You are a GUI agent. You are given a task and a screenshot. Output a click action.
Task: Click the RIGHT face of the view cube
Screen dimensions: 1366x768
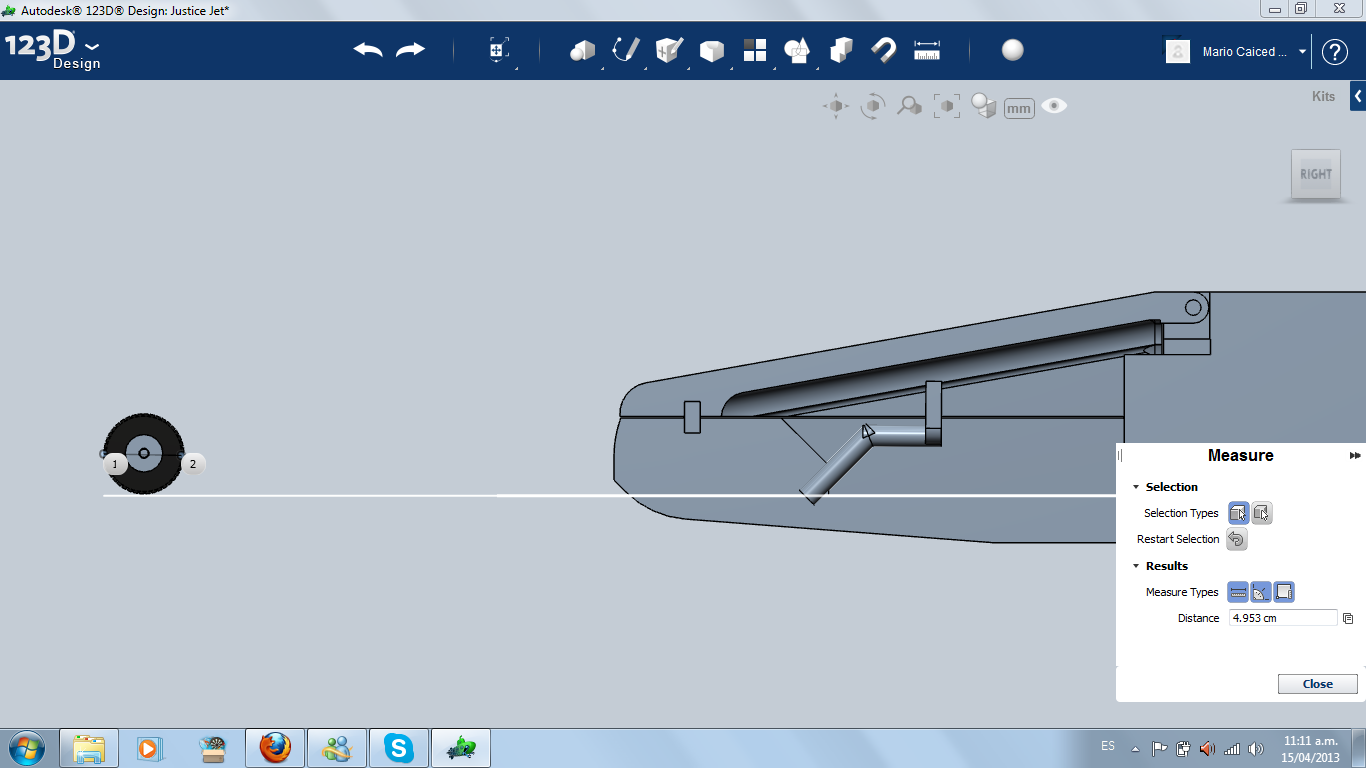click(1316, 174)
